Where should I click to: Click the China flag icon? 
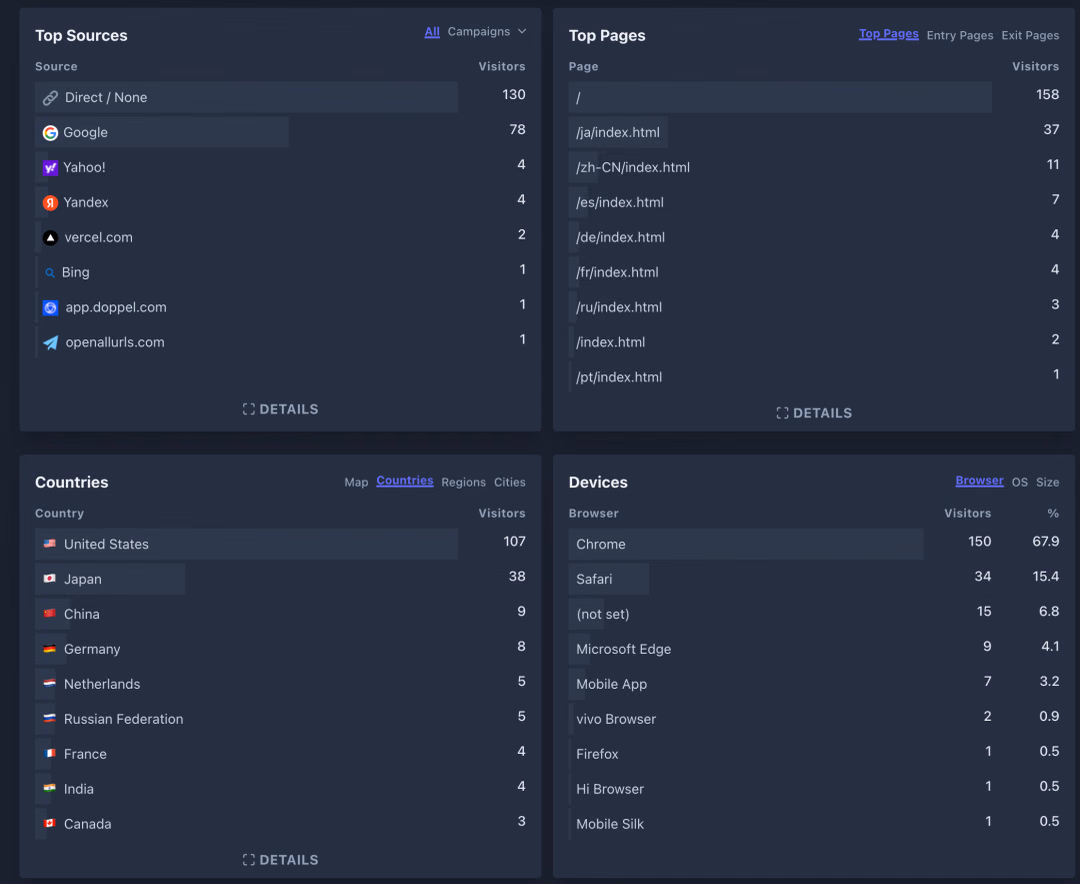[50, 613]
